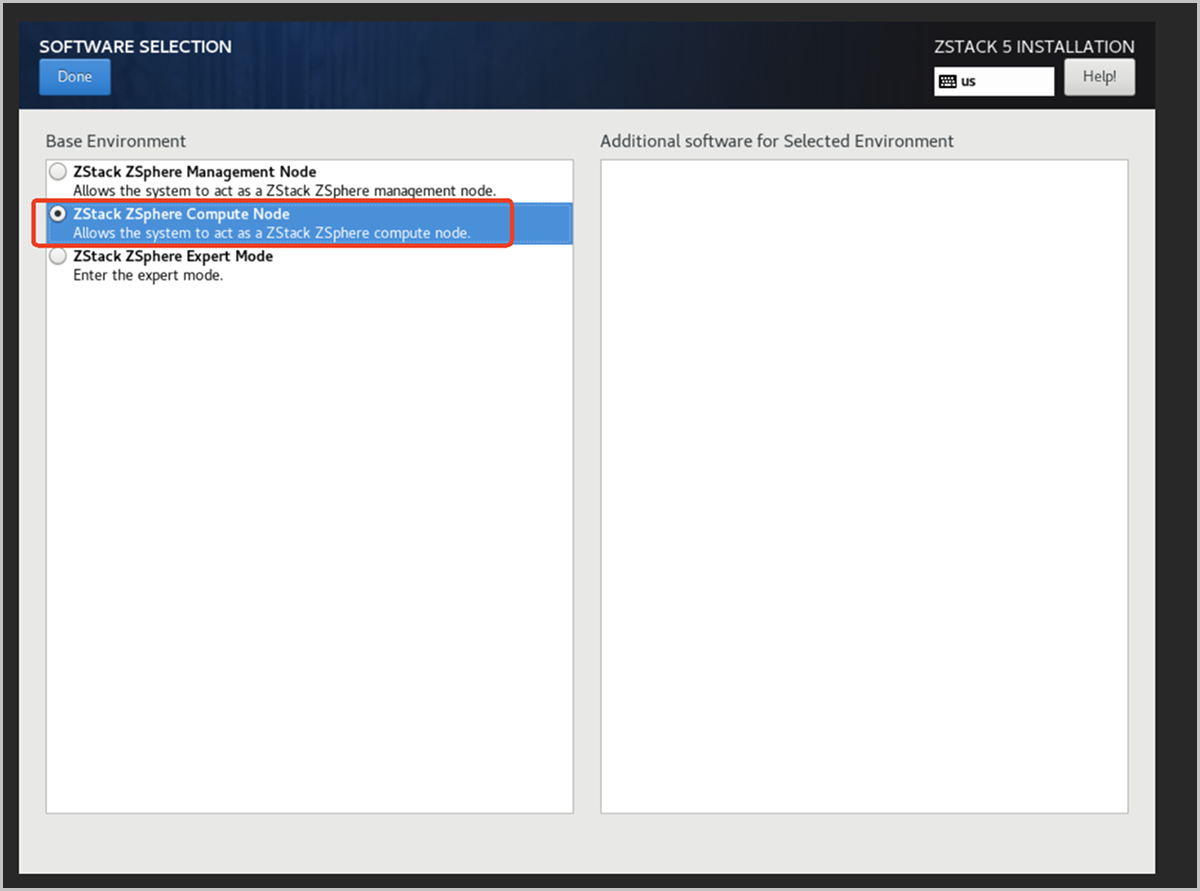This screenshot has width=1200, height=891.
Task: Click the 'ZStack ZSphere Compute Node' label
Action: point(182,214)
